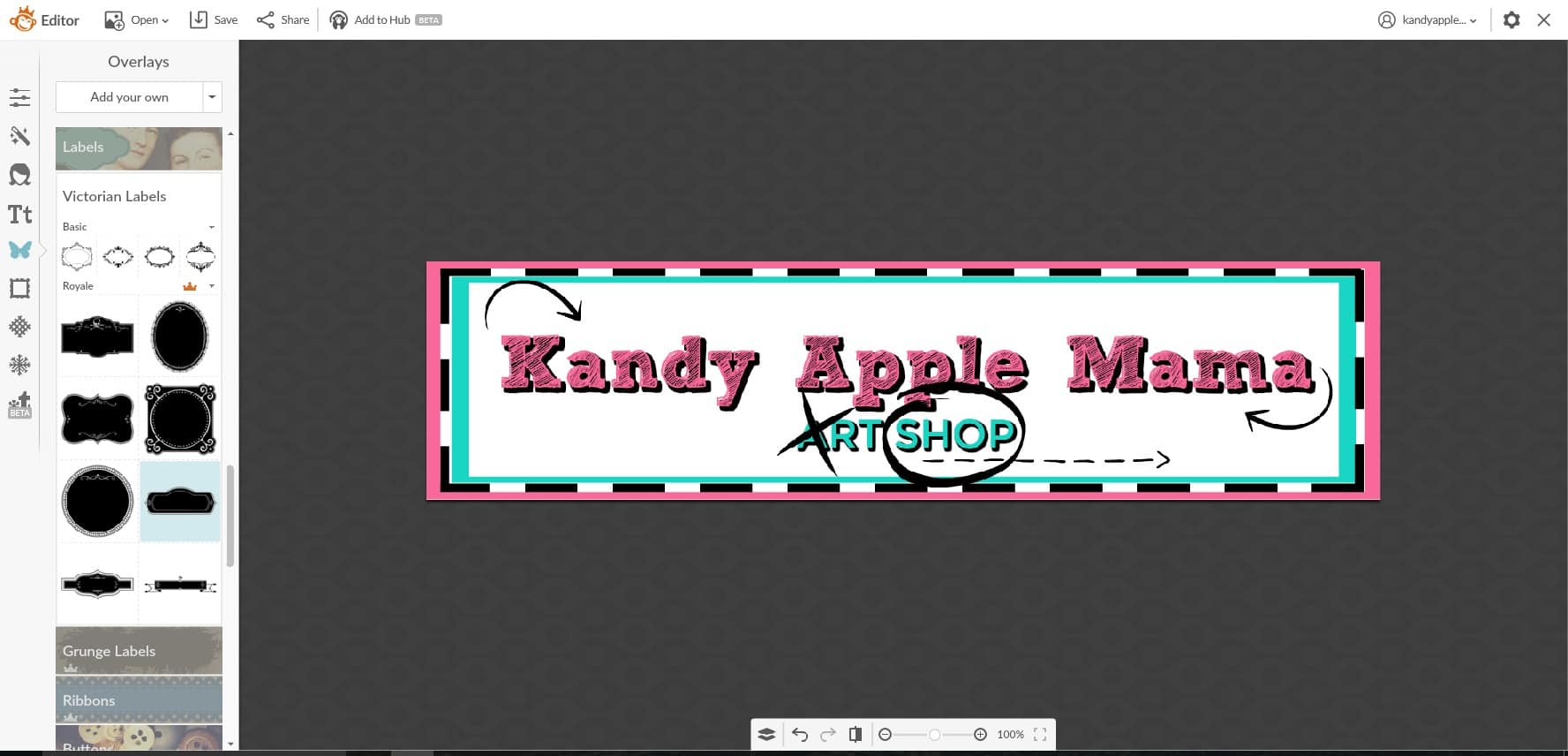Open the Buttons category
The width and height of the screenshot is (1568, 756).
(139, 738)
